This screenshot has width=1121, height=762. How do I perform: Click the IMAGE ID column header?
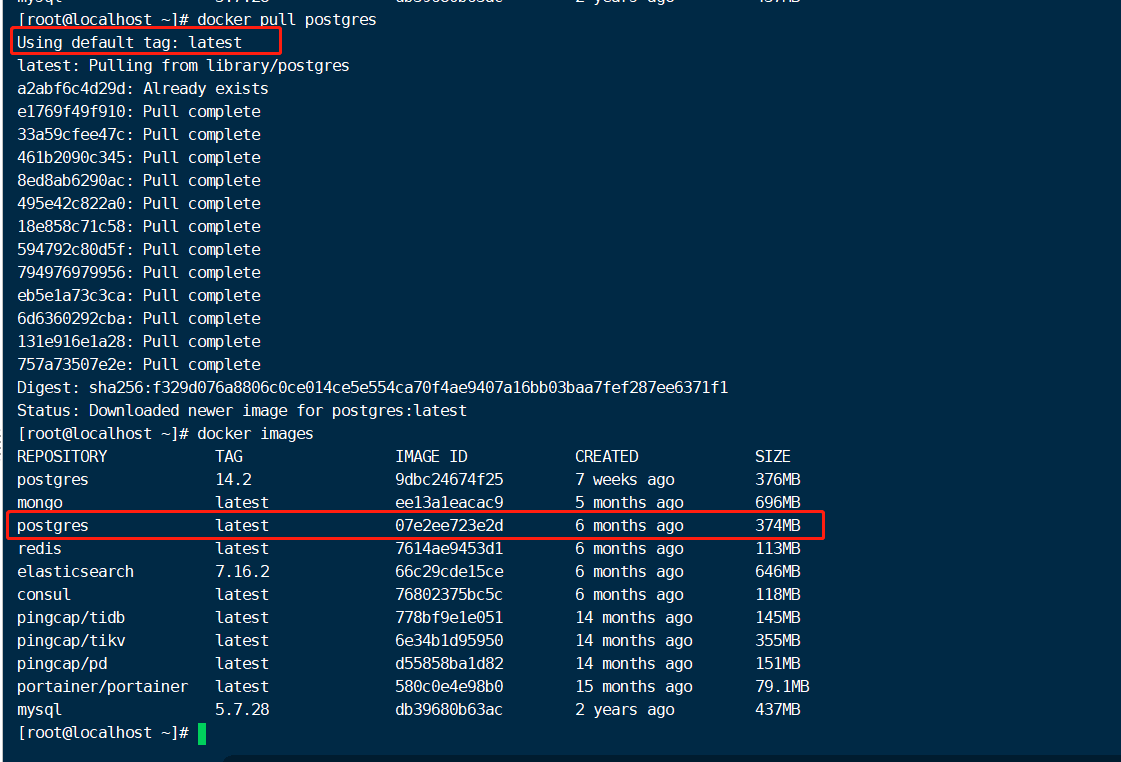(x=431, y=457)
